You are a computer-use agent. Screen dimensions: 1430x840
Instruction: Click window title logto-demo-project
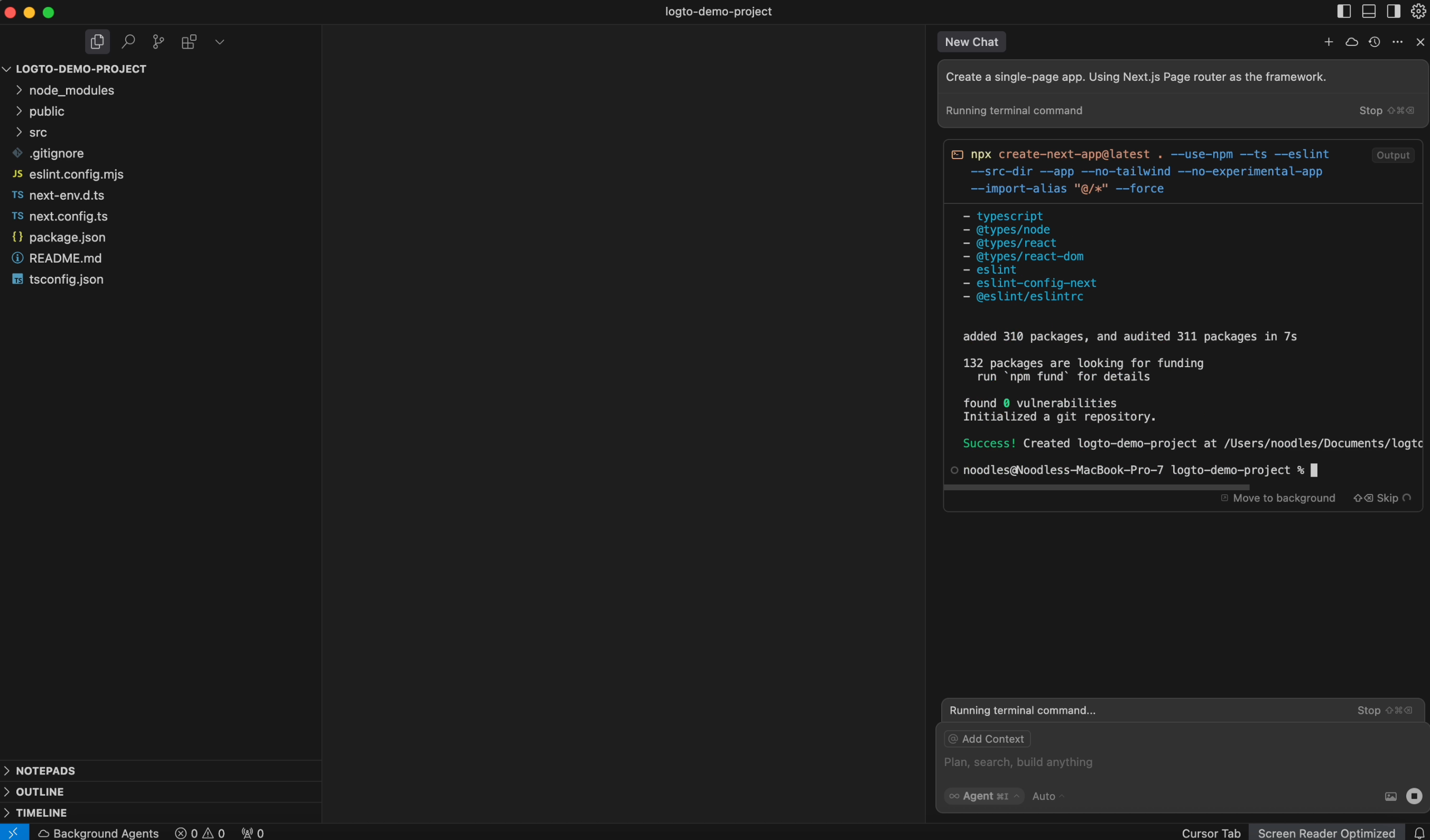click(718, 11)
